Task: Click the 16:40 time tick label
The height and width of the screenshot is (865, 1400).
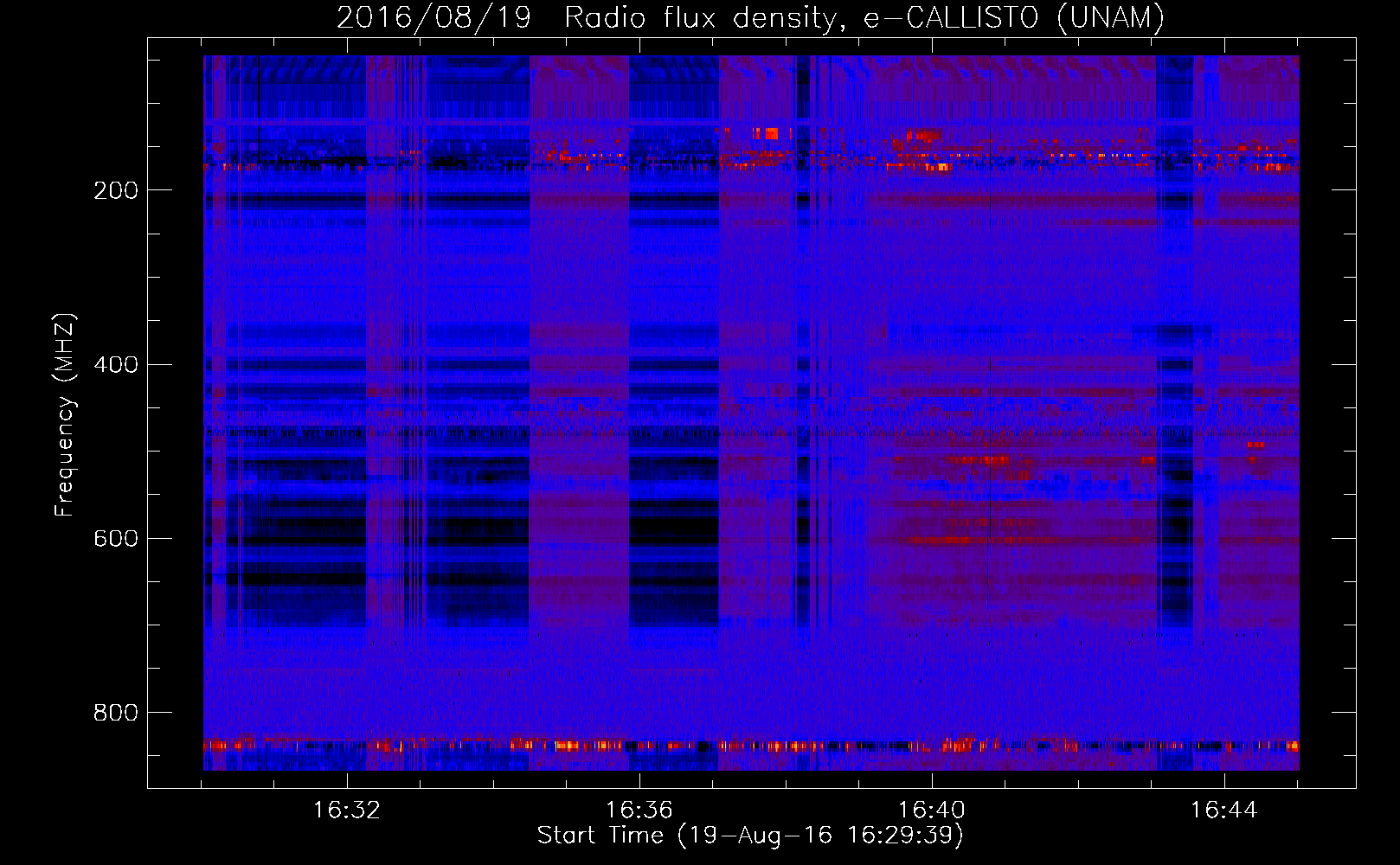Action: (932, 811)
